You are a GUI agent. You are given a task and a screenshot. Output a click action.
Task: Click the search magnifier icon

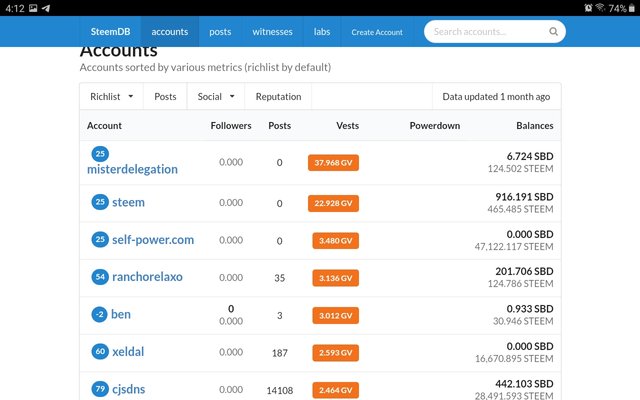click(553, 32)
